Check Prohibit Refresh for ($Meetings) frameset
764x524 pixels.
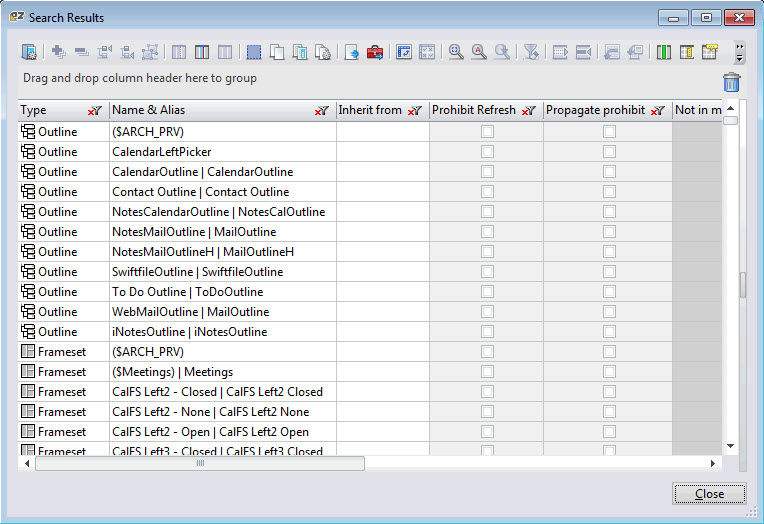(x=487, y=371)
